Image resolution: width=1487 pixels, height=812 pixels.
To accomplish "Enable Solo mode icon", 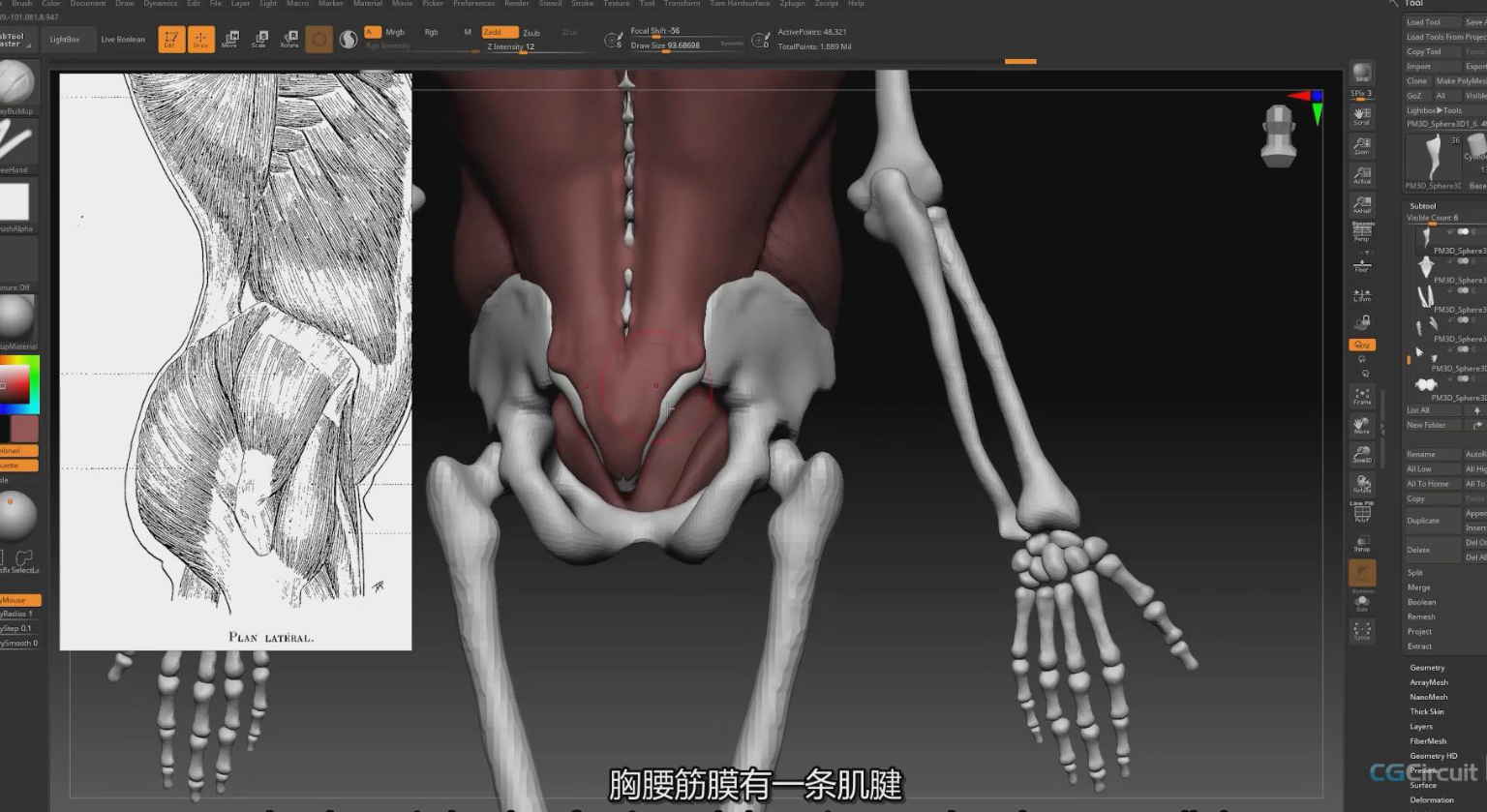I will point(1362,602).
